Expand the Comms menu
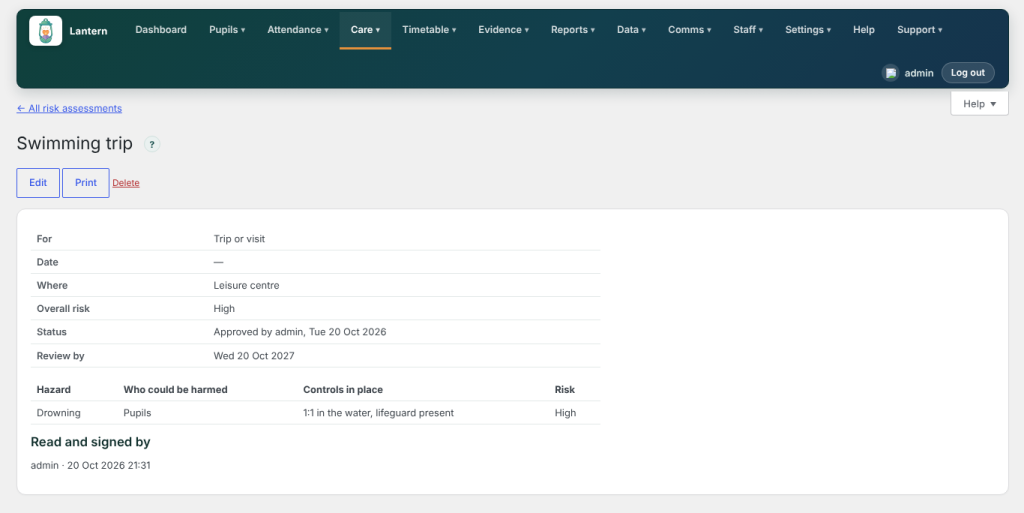 click(x=689, y=30)
